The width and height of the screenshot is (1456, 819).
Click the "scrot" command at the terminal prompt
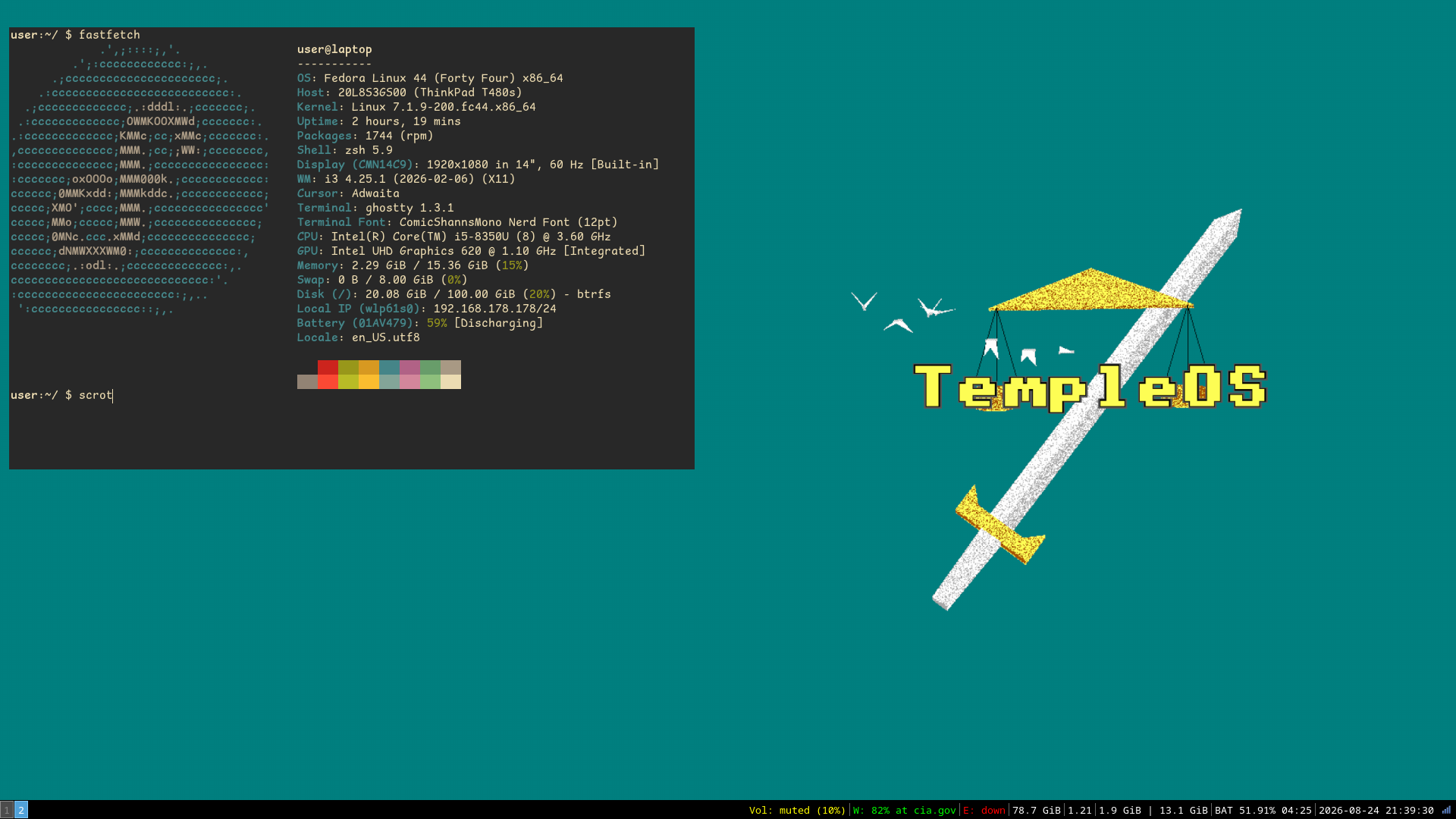click(96, 395)
